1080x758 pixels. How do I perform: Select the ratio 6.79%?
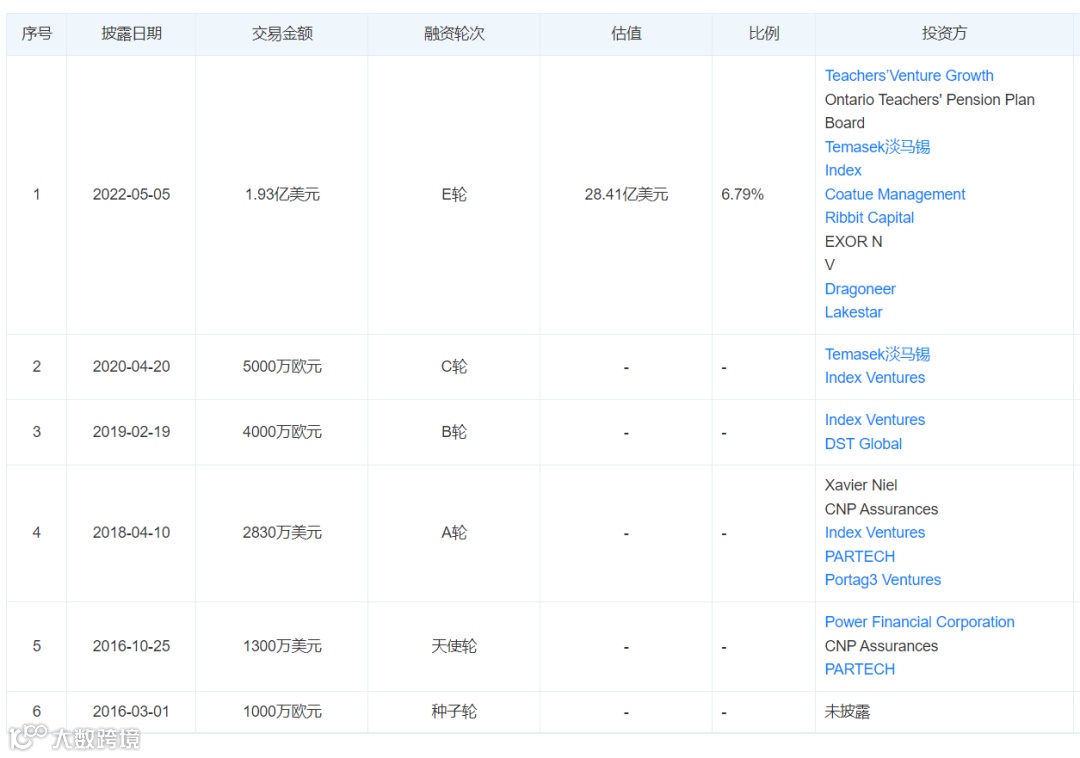pyautogui.click(x=742, y=195)
